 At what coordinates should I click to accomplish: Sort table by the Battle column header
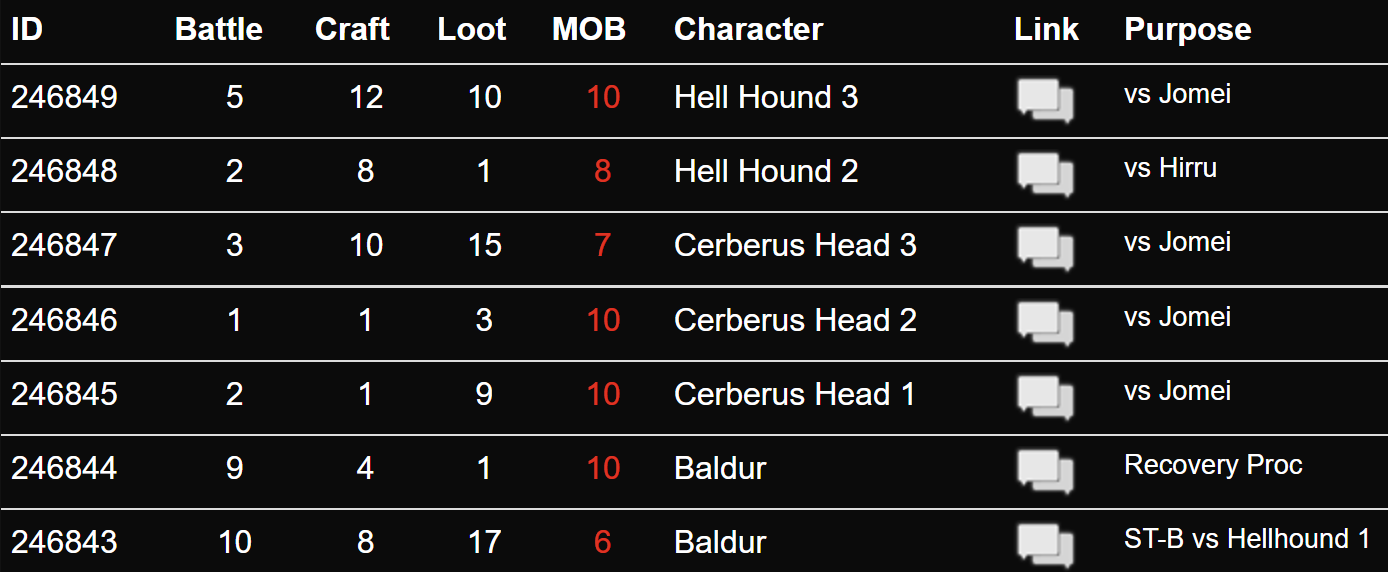coord(219,30)
